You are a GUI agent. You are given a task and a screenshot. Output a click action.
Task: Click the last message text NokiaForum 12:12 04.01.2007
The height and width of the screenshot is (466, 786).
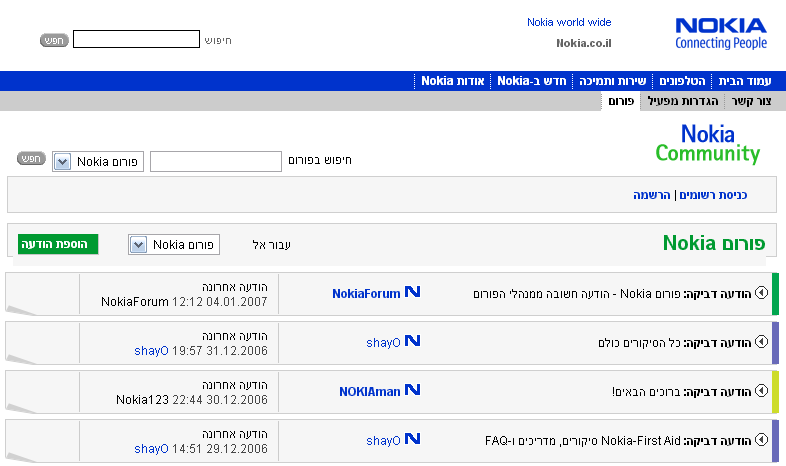(x=184, y=302)
